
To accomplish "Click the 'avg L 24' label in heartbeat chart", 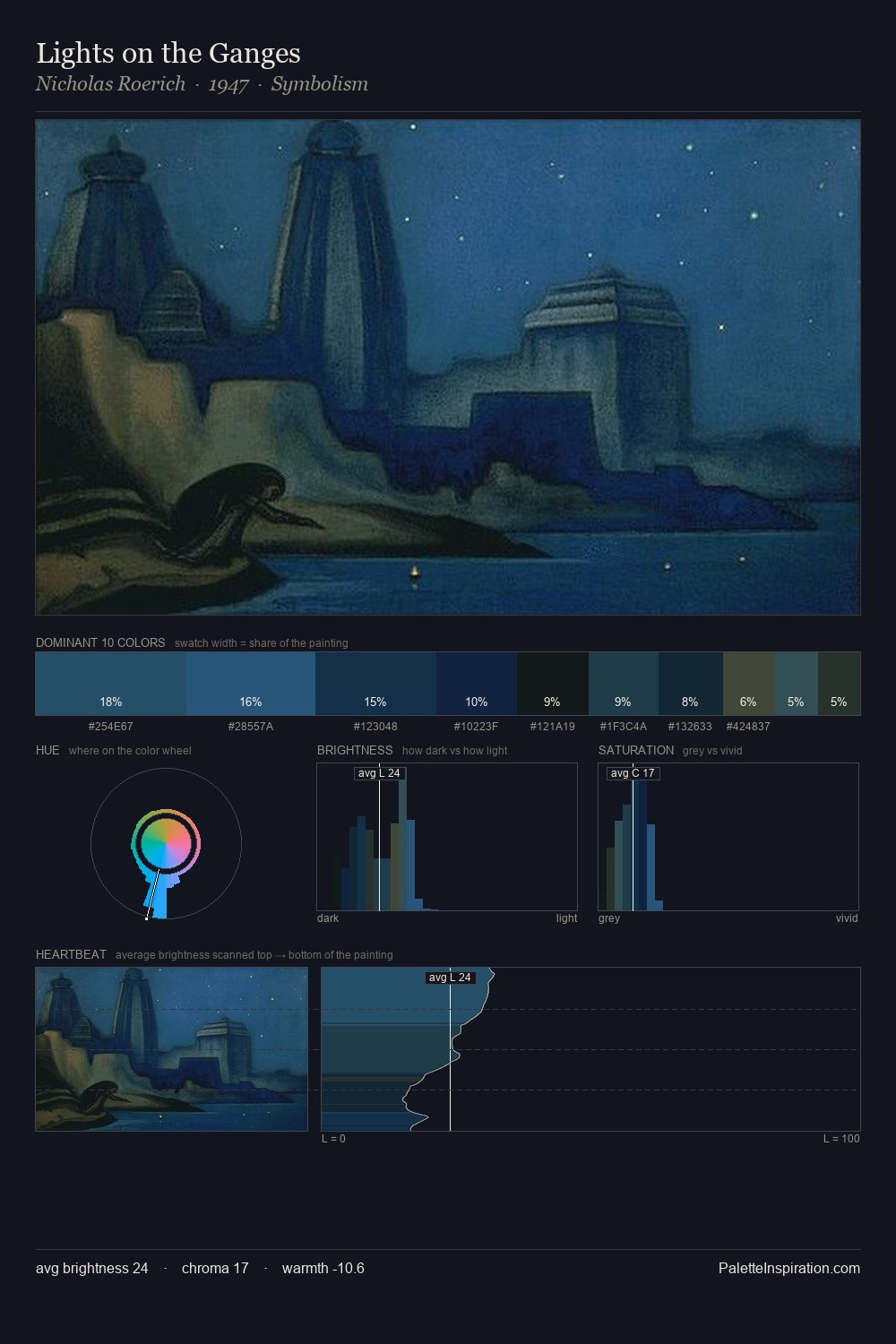I will 450,978.
